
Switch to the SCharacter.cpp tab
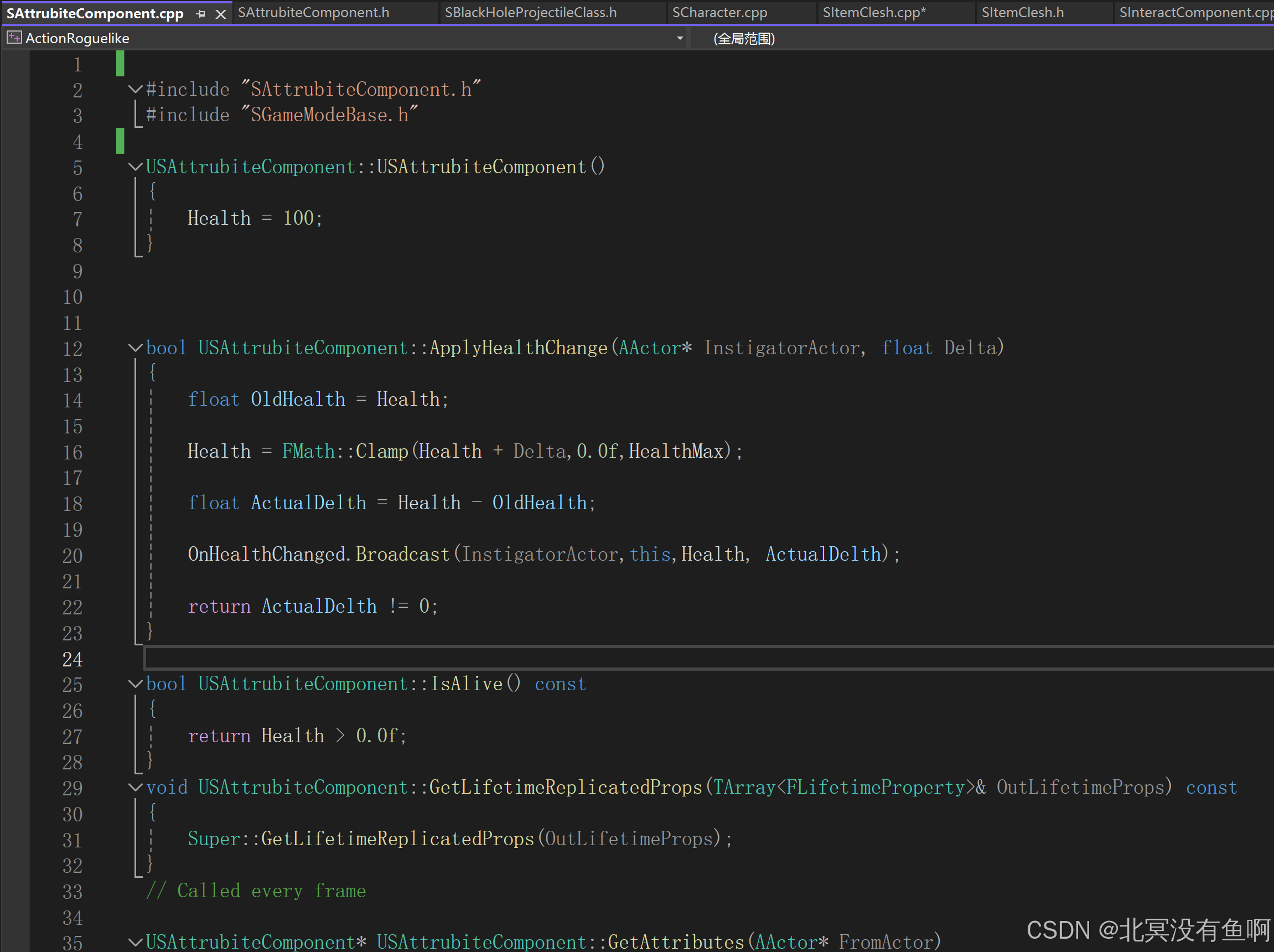(x=719, y=12)
